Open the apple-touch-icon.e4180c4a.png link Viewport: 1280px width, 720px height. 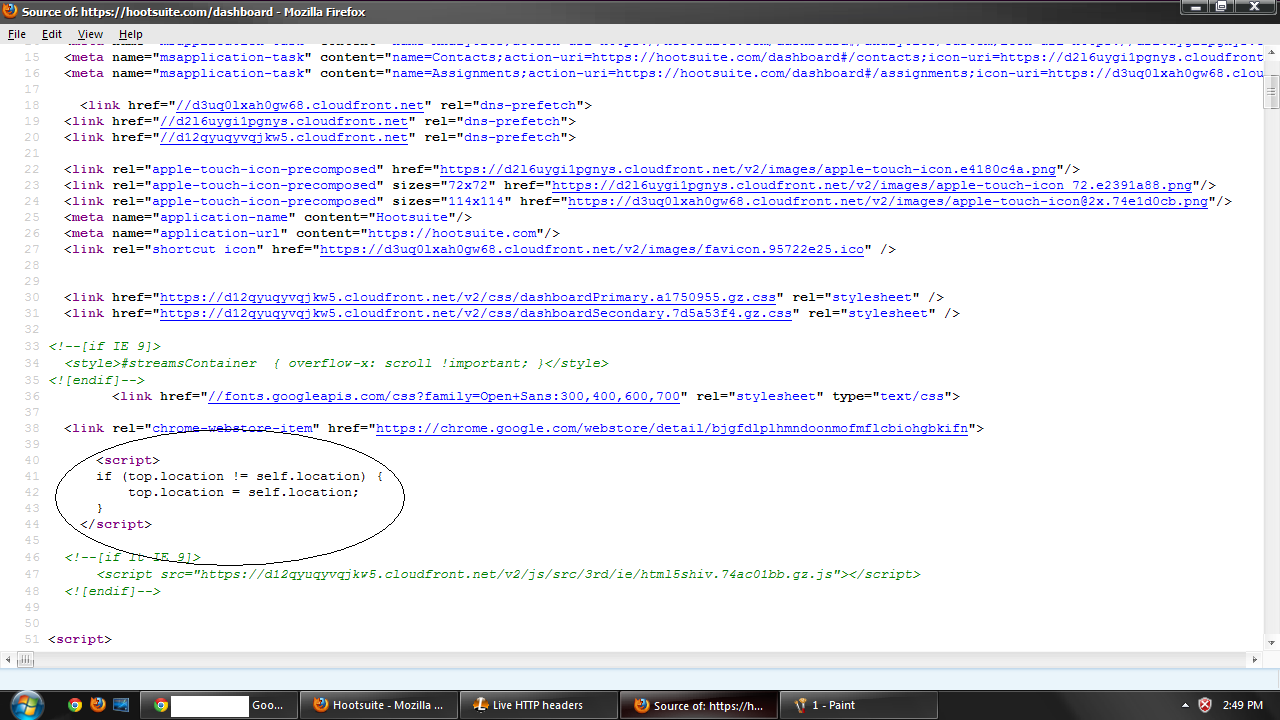coord(748,169)
